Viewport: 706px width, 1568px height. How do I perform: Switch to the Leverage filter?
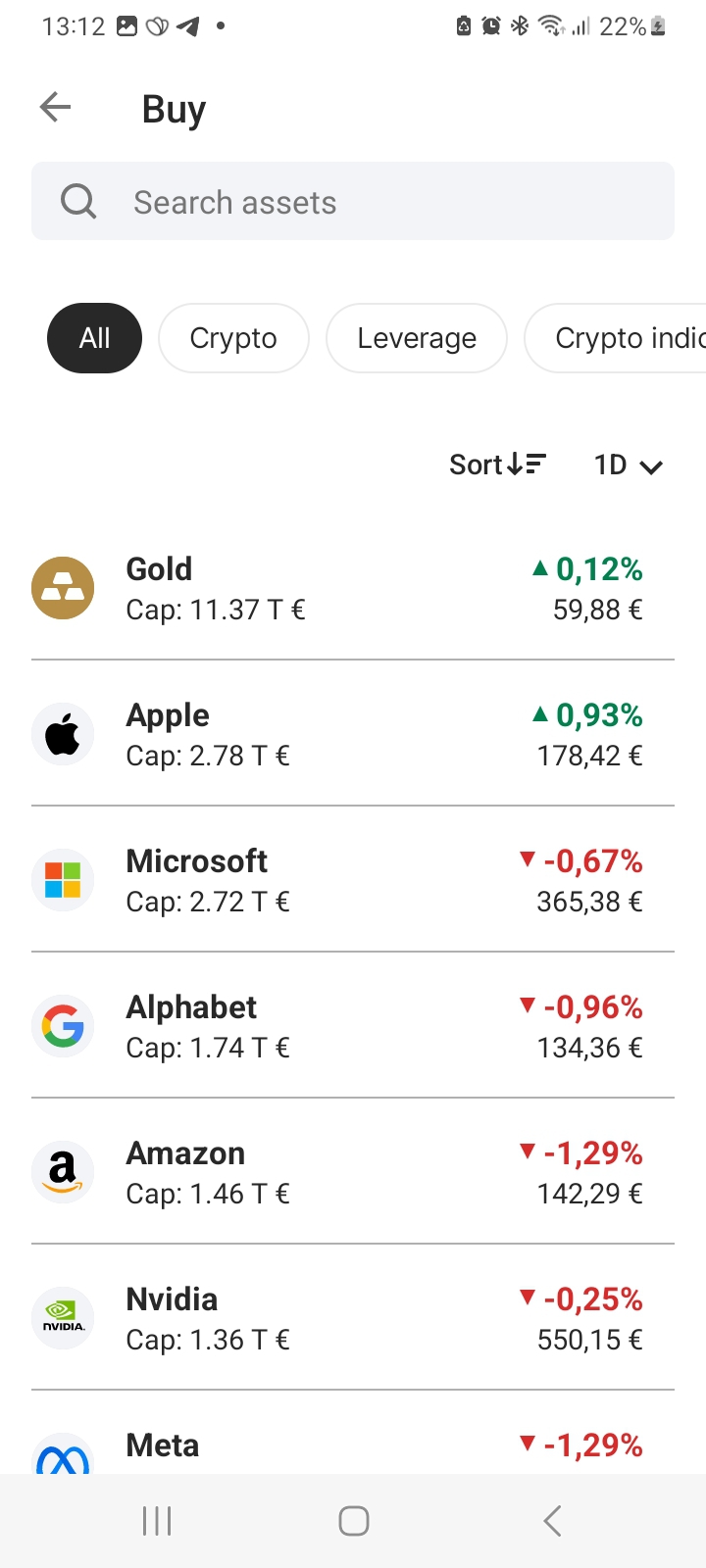(x=417, y=338)
